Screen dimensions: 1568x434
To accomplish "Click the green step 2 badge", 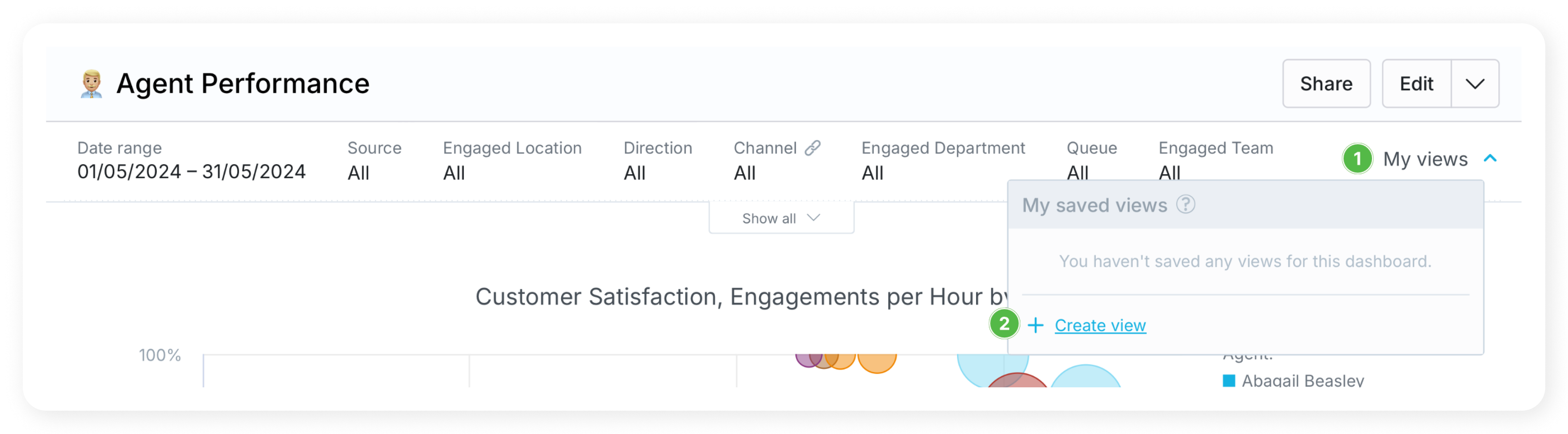I will [x=1004, y=324].
